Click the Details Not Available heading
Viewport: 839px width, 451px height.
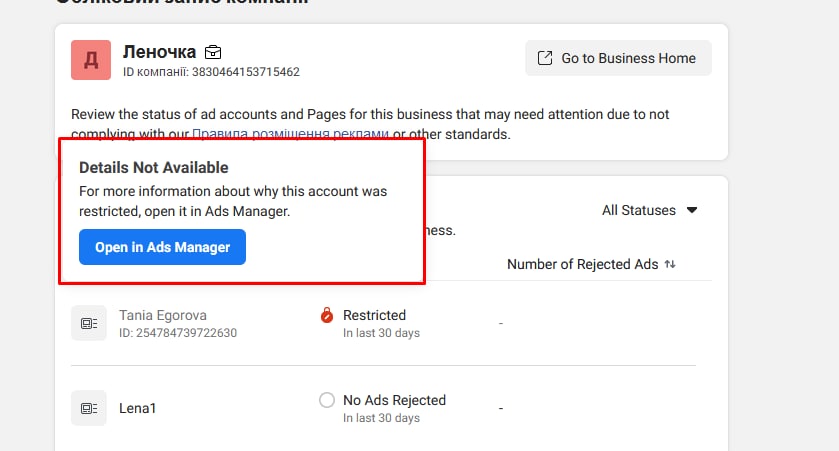[x=154, y=167]
